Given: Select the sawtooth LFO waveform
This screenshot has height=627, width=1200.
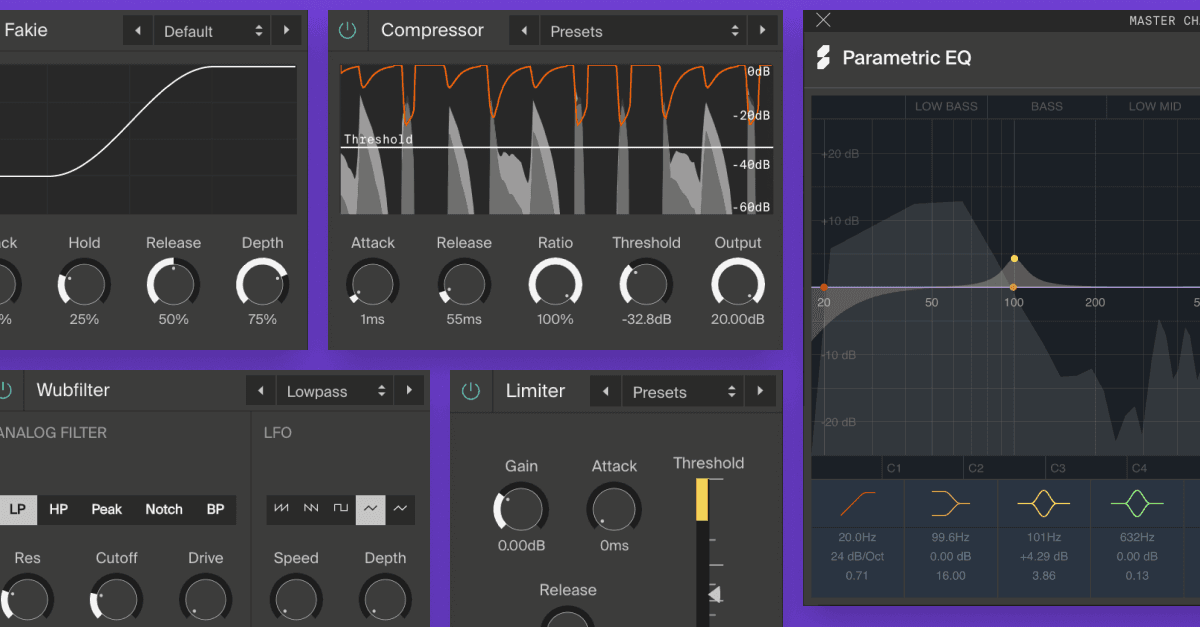Looking at the screenshot, I should coord(281,509).
